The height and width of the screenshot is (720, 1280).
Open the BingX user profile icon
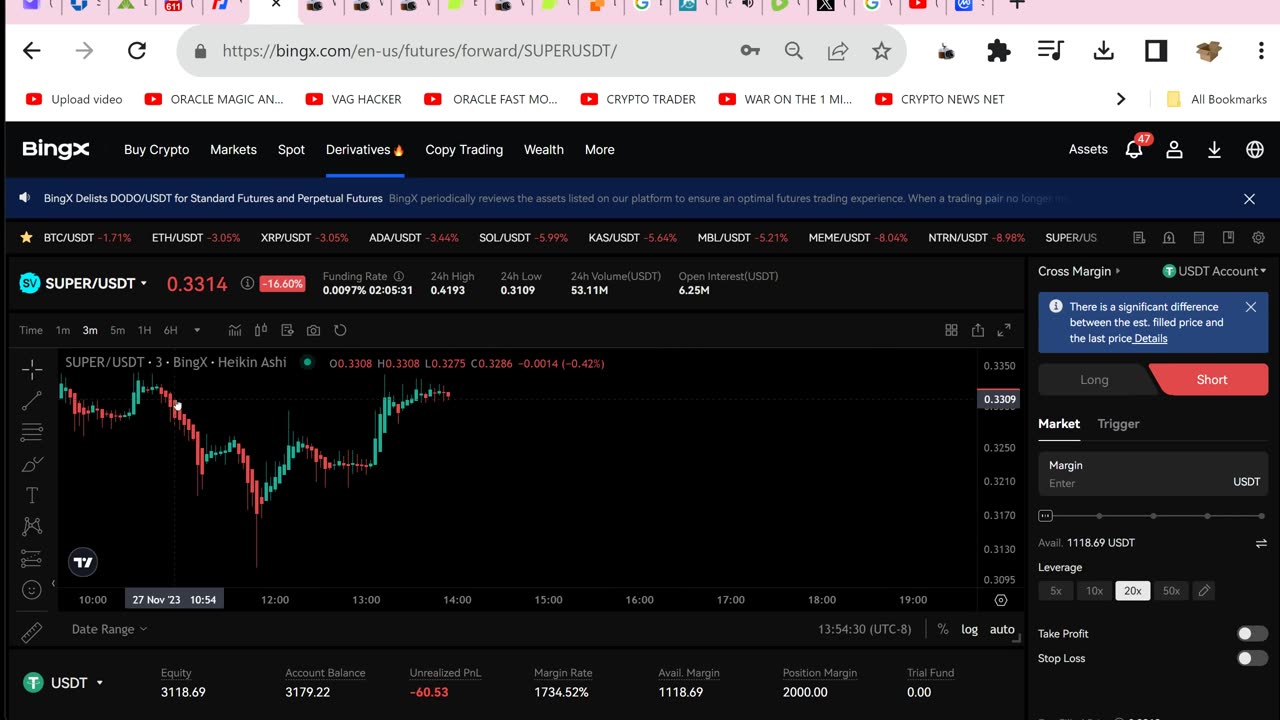[x=1175, y=150]
